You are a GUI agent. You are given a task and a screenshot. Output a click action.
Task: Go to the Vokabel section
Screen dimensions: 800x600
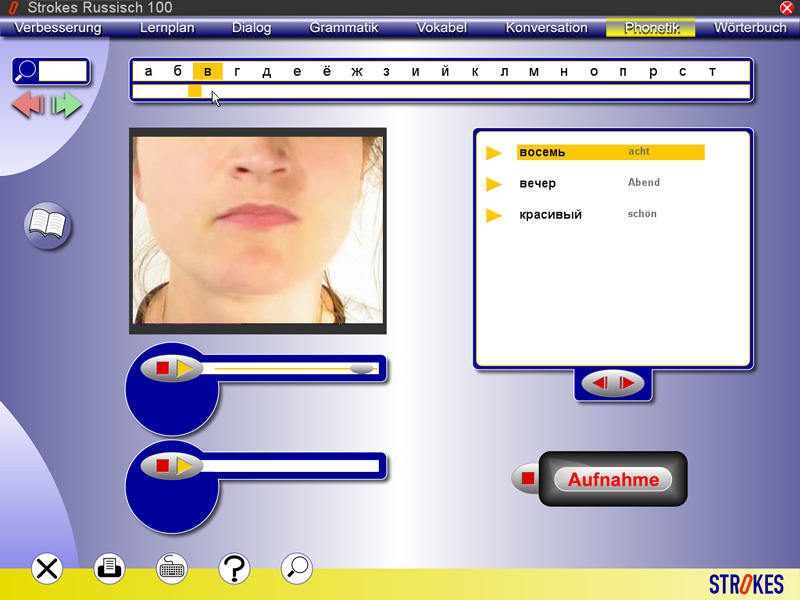(441, 28)
